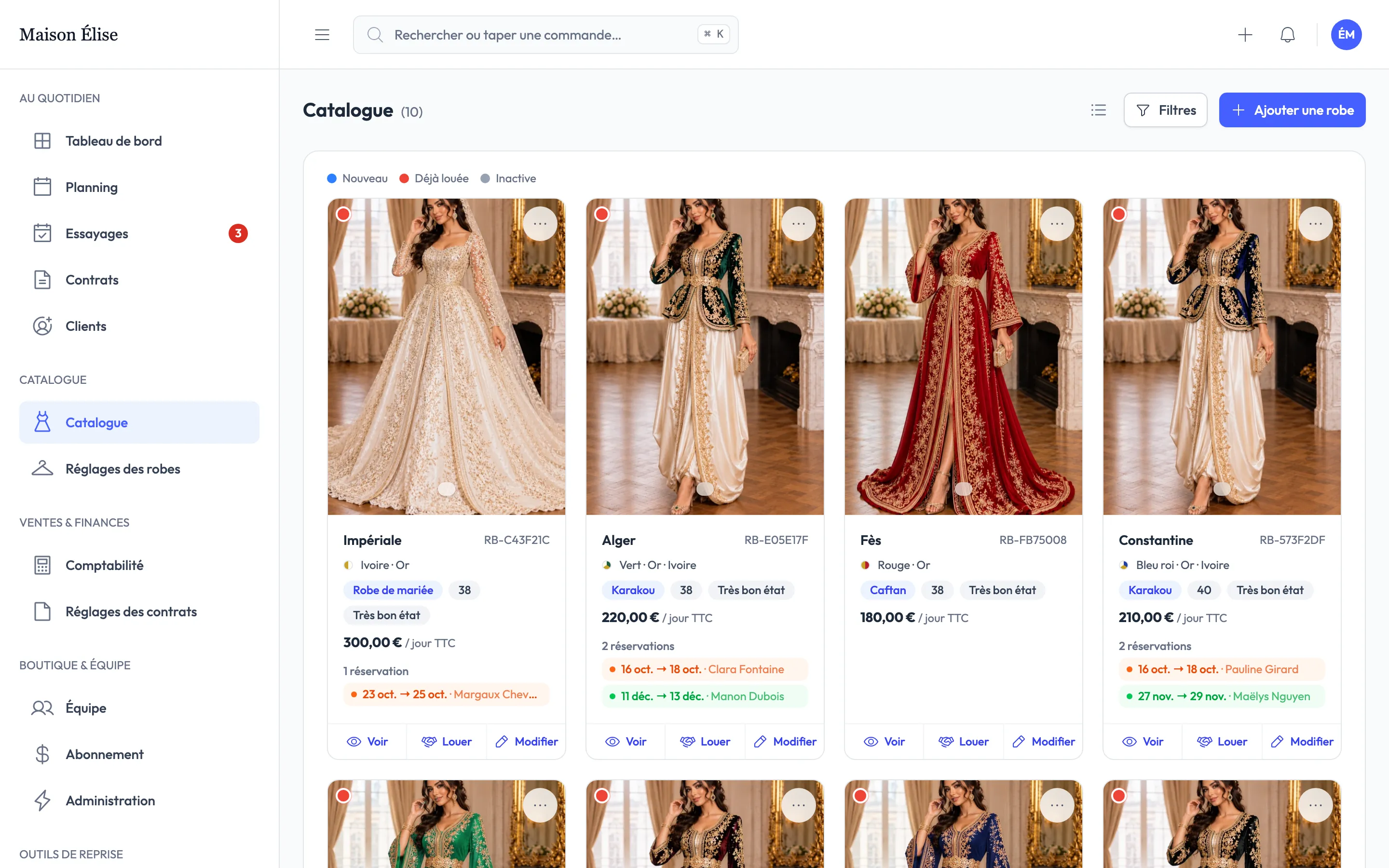The width and height of the screenshot is (1389, 868).
Task: Open the three-dot menu on Alger card
Action: pyautogui.click(x=798, y=223)
